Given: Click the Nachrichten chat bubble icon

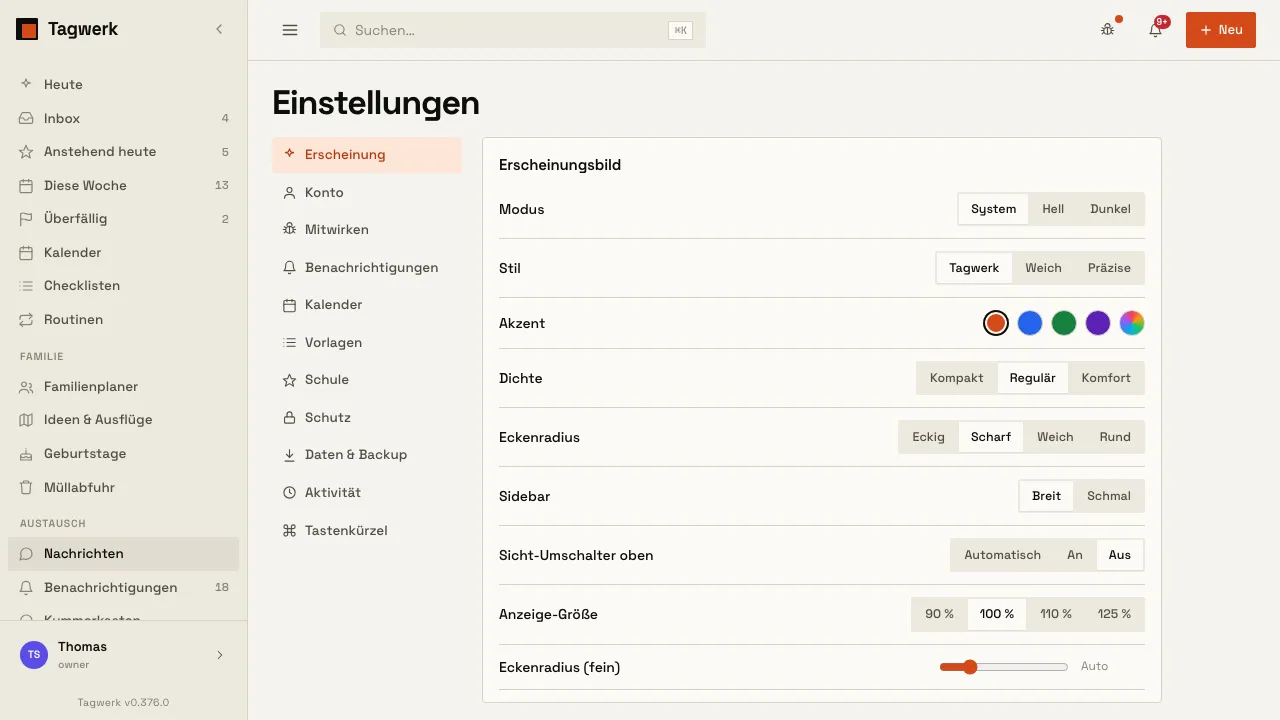Looking at the screenshot, I should click(26, 554).
